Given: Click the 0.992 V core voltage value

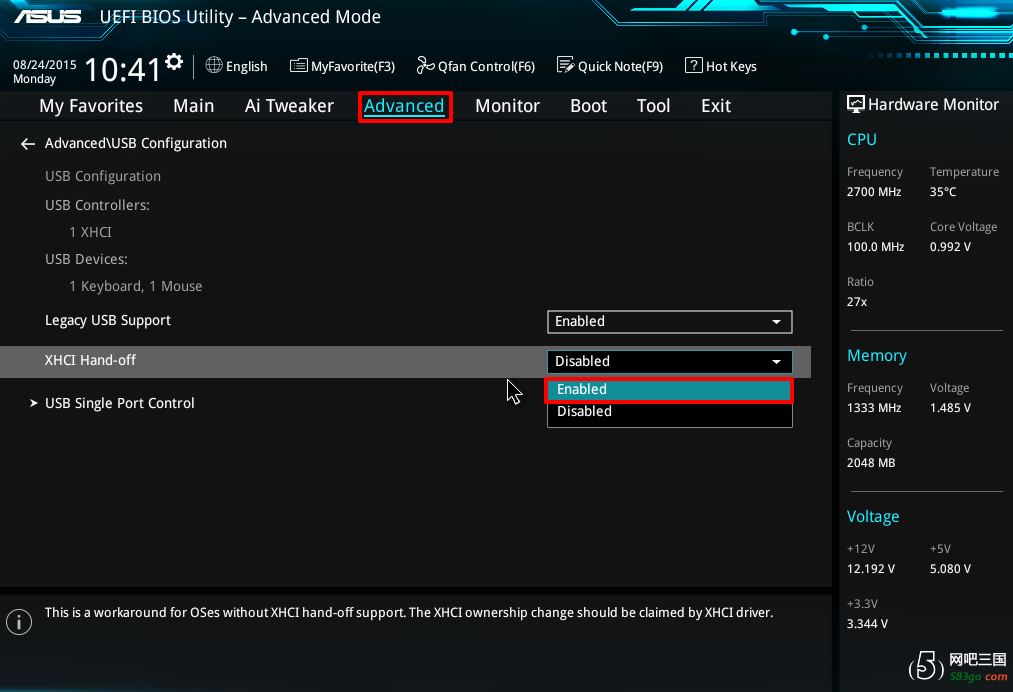Looking at the screenshot, I should click(950, 247).
